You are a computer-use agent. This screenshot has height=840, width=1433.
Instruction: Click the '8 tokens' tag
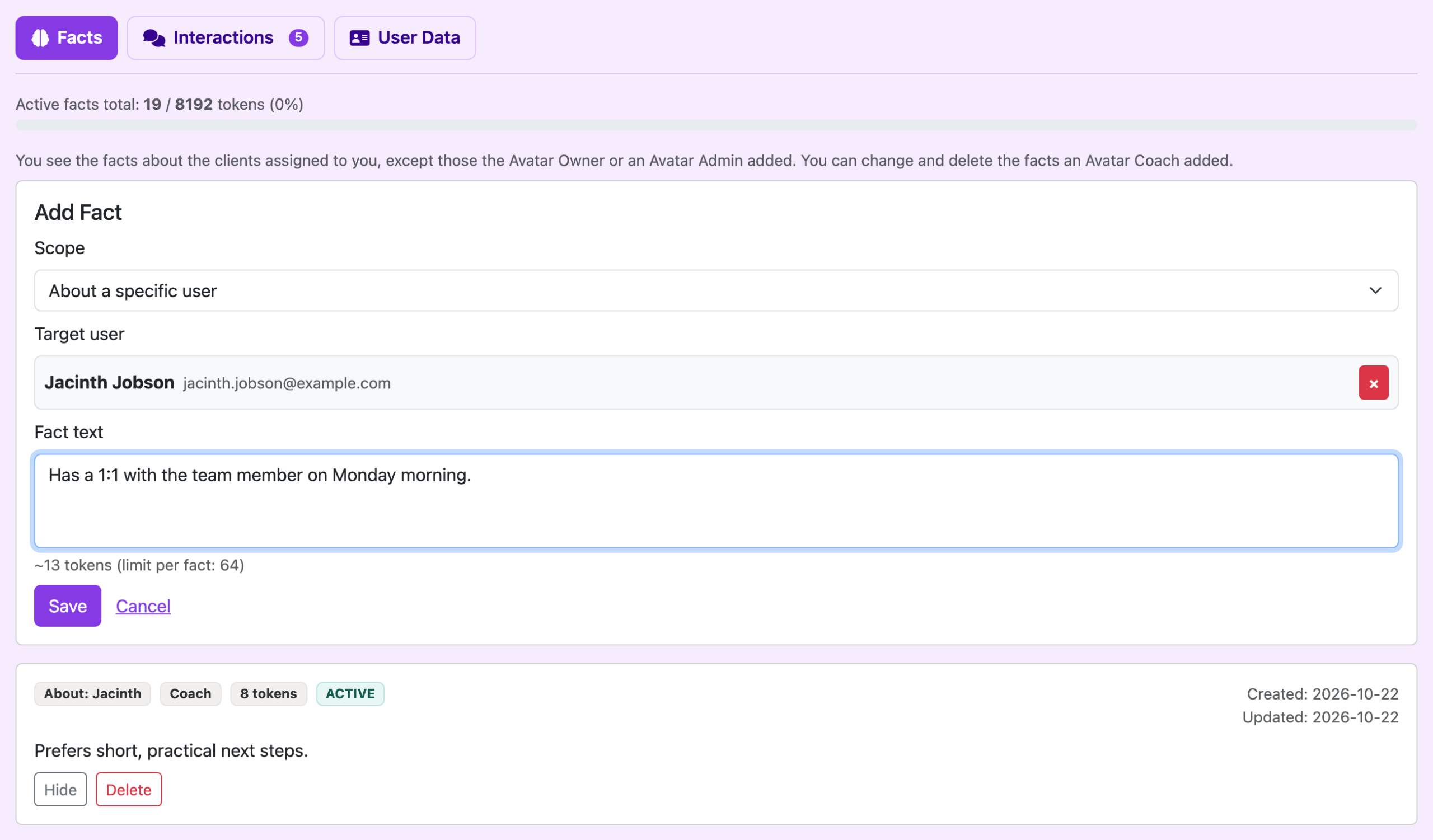(268, 693)
